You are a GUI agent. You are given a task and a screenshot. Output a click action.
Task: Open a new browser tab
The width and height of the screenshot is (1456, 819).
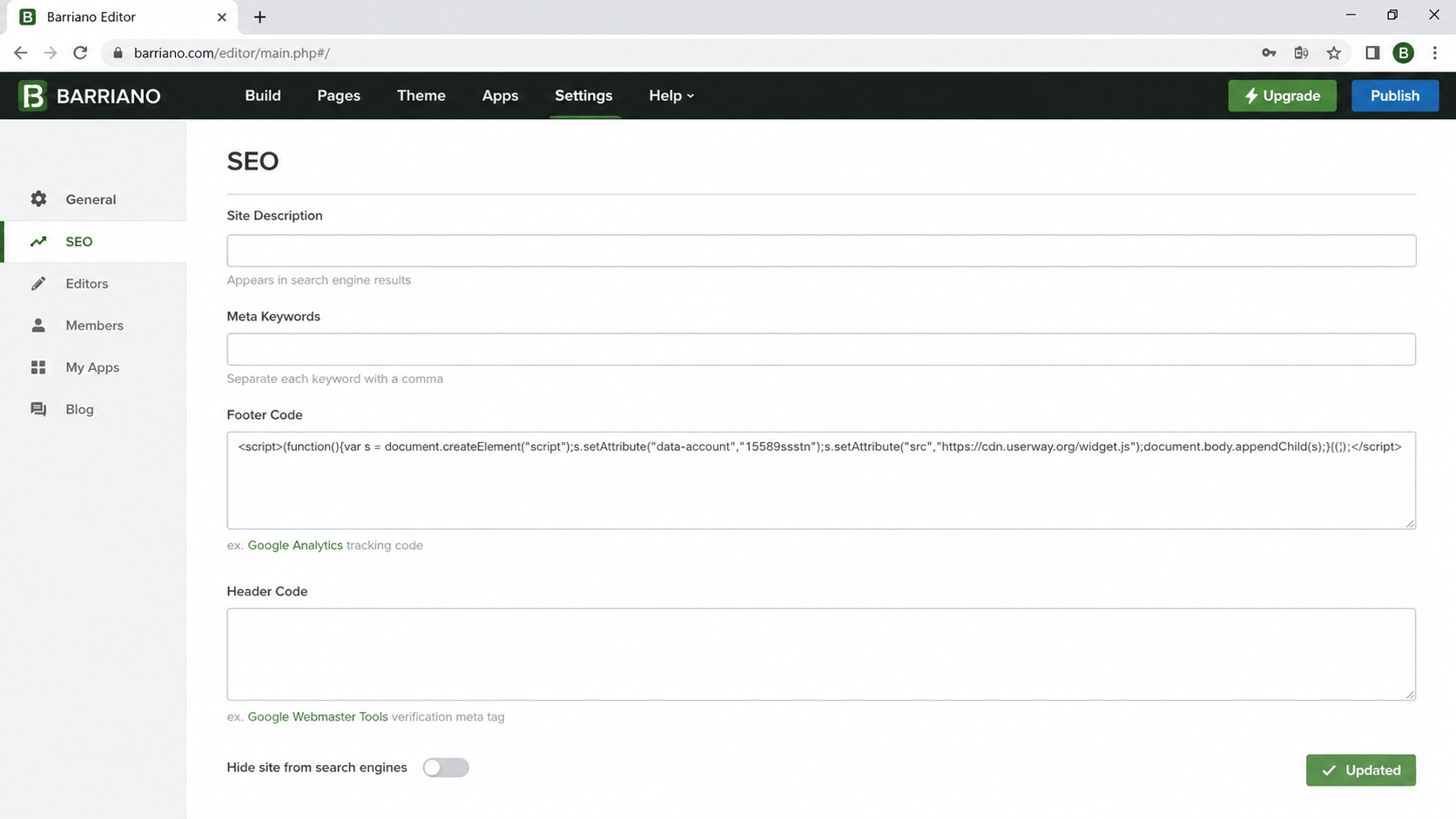pyautogui.click(x=260, y=17)
